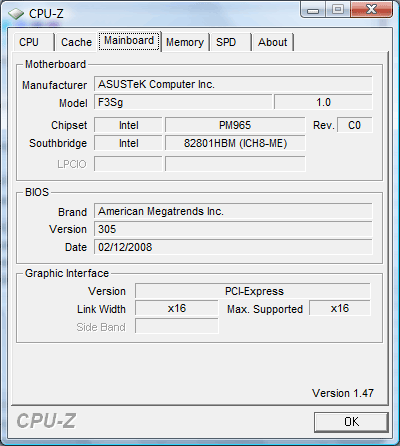Switch to the CPU tab
Screen dimensions: 400x446
(x=33, y=42)
